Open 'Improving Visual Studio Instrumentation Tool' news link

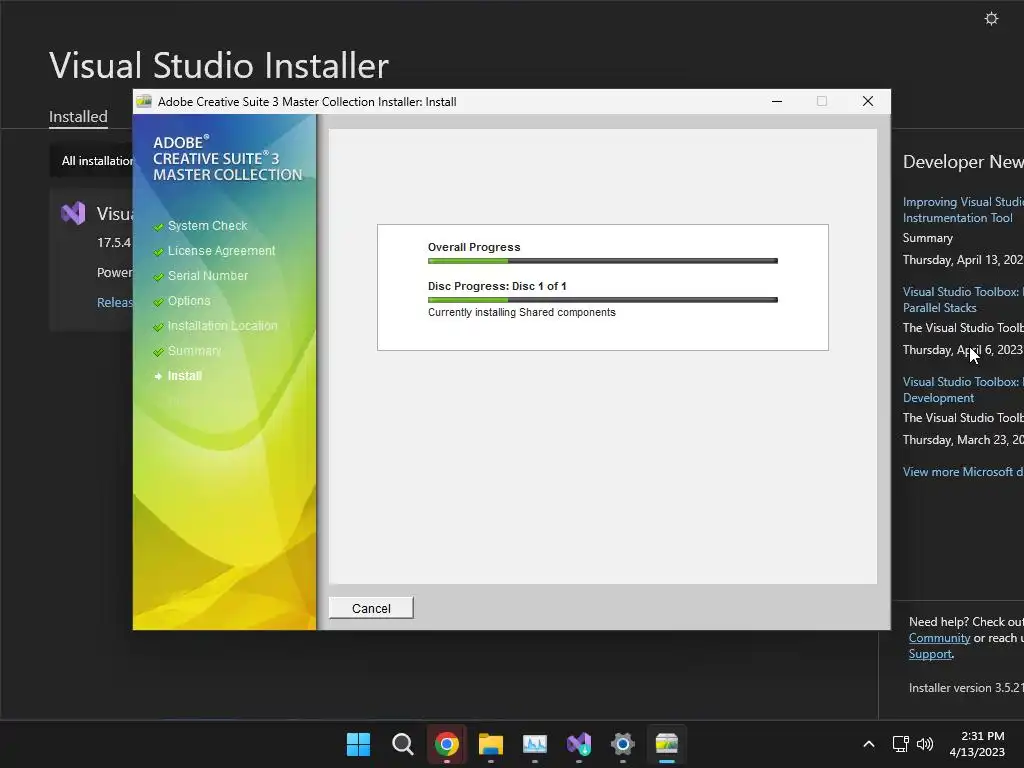click(963, 210)
